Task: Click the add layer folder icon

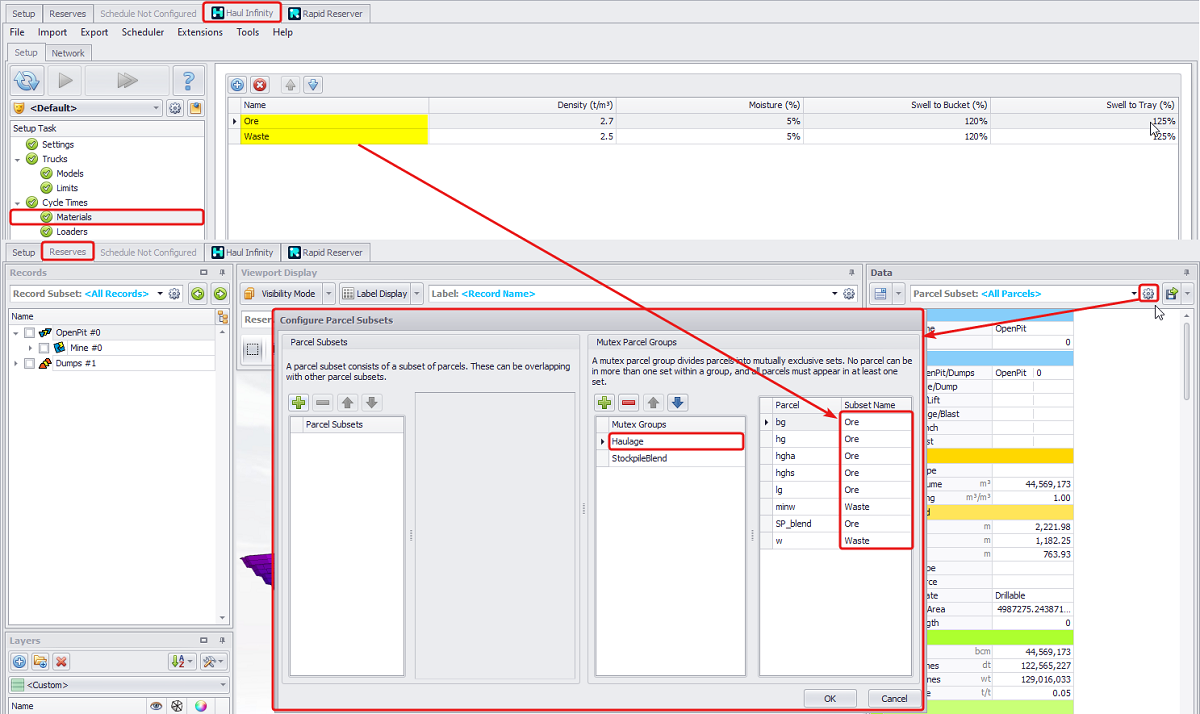Action: click(x=40, y=661)
